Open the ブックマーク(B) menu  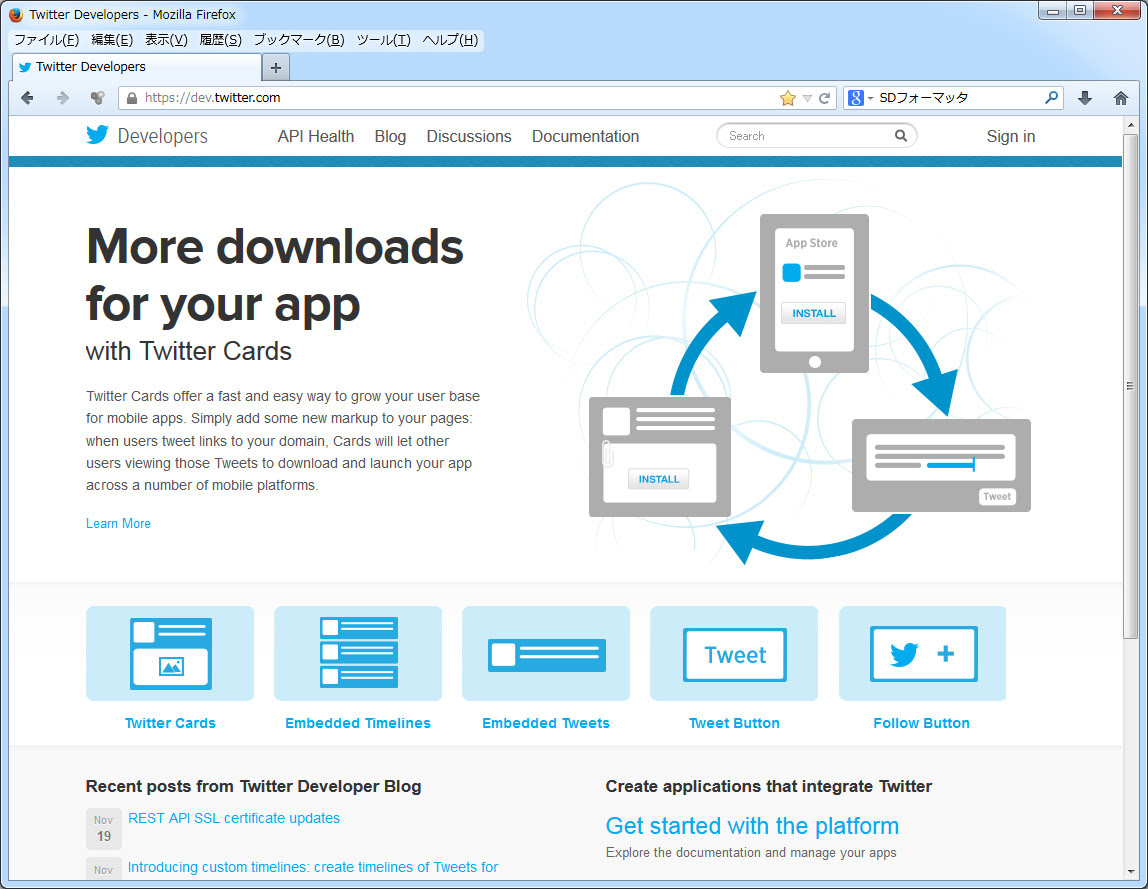(x=299, y=40)
